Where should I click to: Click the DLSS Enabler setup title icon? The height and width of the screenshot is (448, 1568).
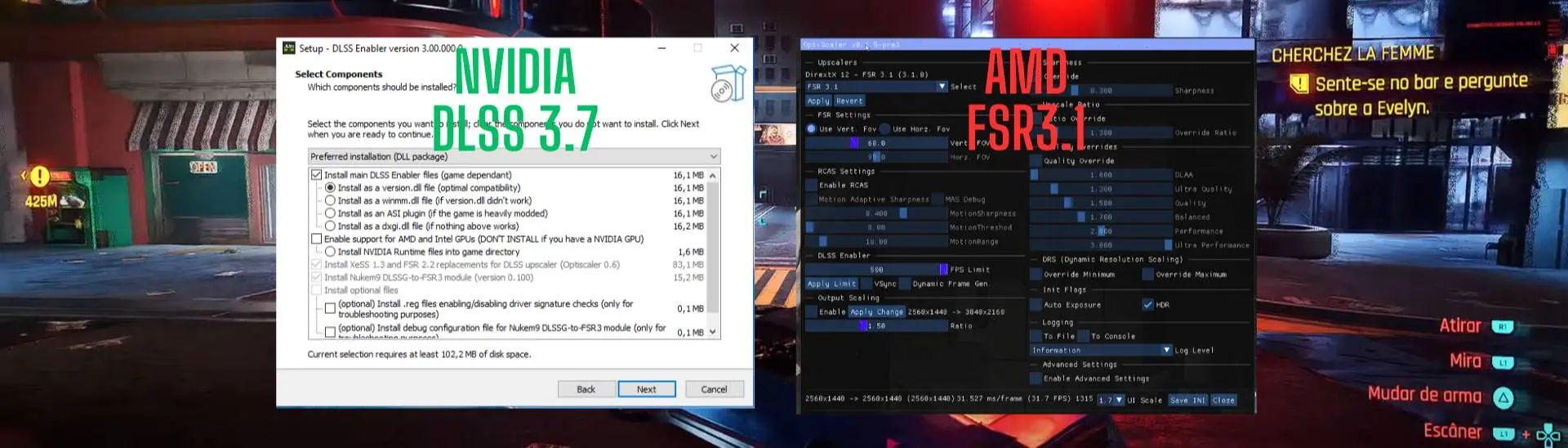(288, 48)
